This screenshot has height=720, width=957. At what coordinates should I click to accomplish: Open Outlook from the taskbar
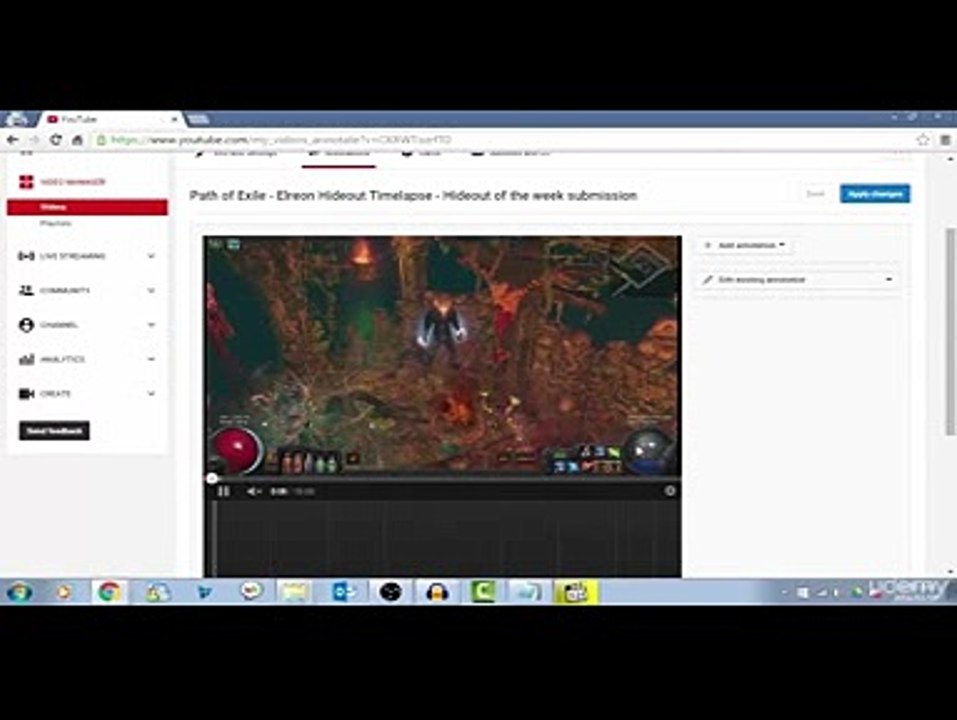(343, 592)
